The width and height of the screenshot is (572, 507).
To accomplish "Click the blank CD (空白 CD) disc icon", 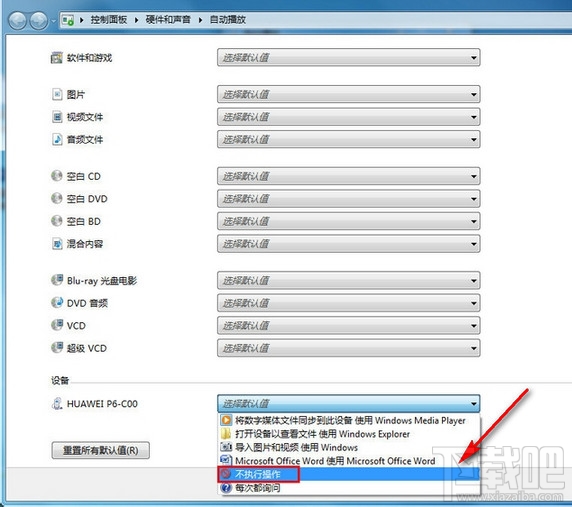I will pyautogui.click(x=57, y=176).
